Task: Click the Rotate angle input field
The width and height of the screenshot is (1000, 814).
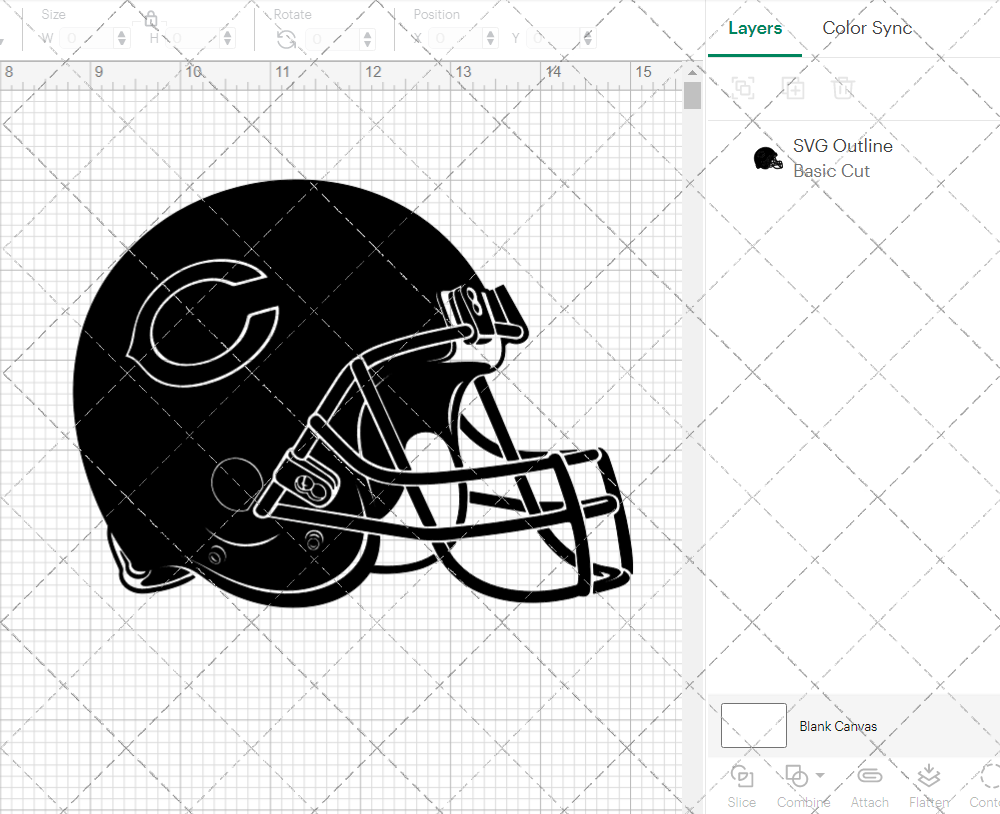Action: (x=333, y=40)
